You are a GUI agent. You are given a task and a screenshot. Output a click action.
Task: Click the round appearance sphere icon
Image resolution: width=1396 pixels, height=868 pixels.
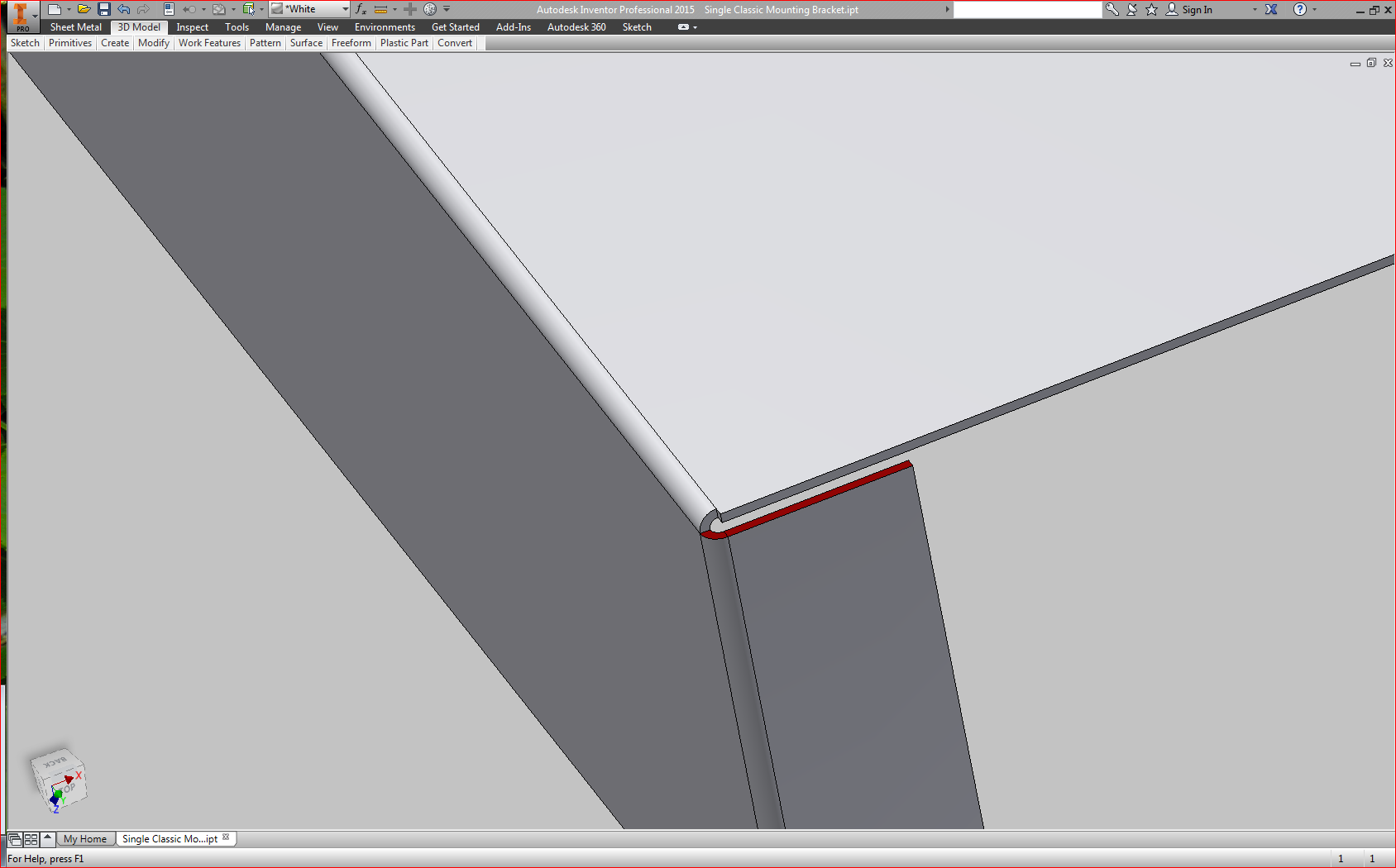tap(430, 9)
